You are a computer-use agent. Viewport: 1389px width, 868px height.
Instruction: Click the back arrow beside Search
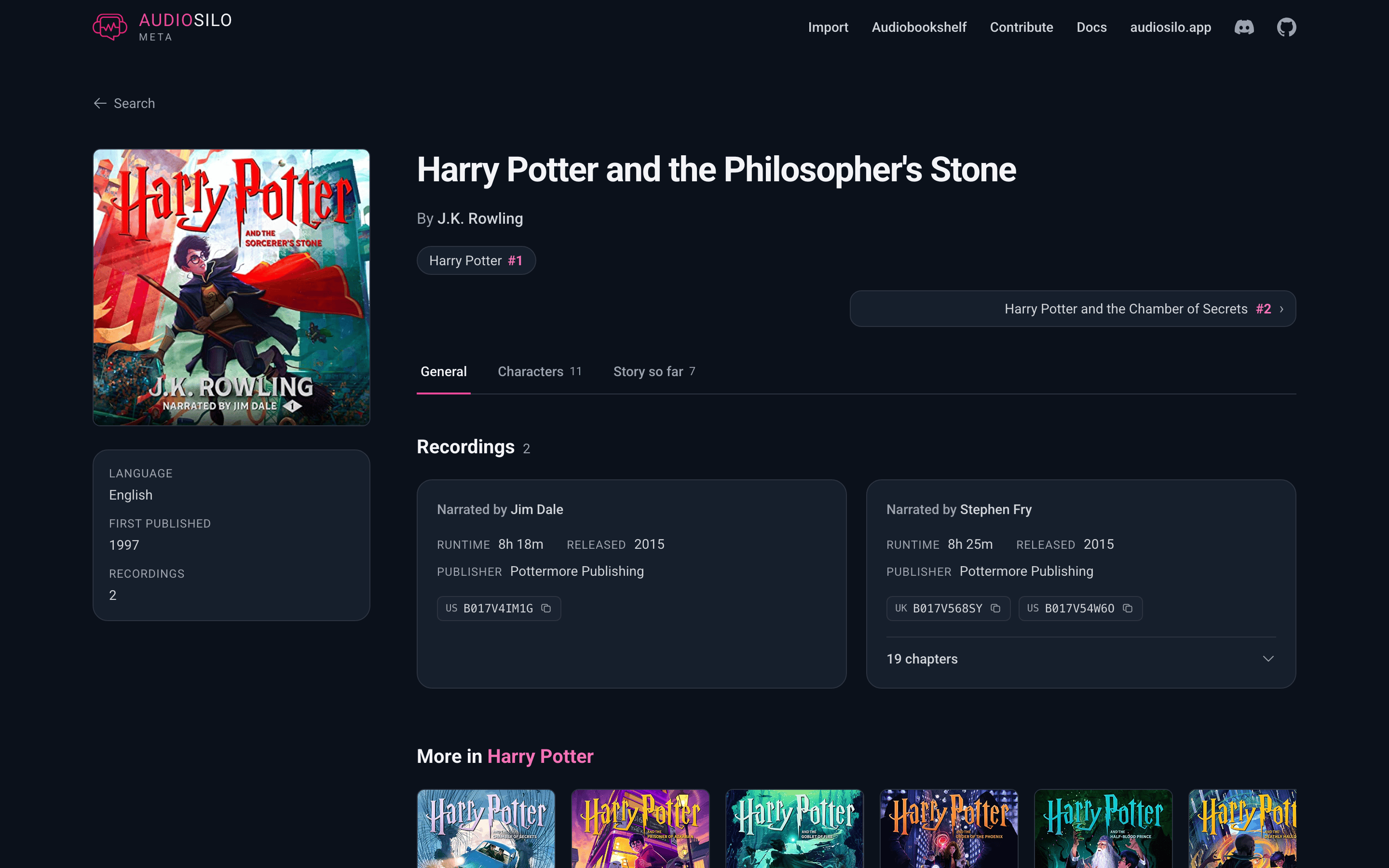pyautogui.click(x=100, y=103)
